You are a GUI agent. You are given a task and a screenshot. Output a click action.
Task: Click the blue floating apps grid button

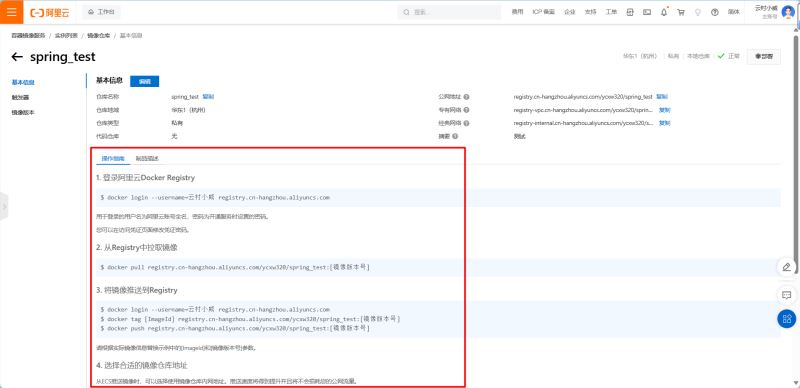787,319
